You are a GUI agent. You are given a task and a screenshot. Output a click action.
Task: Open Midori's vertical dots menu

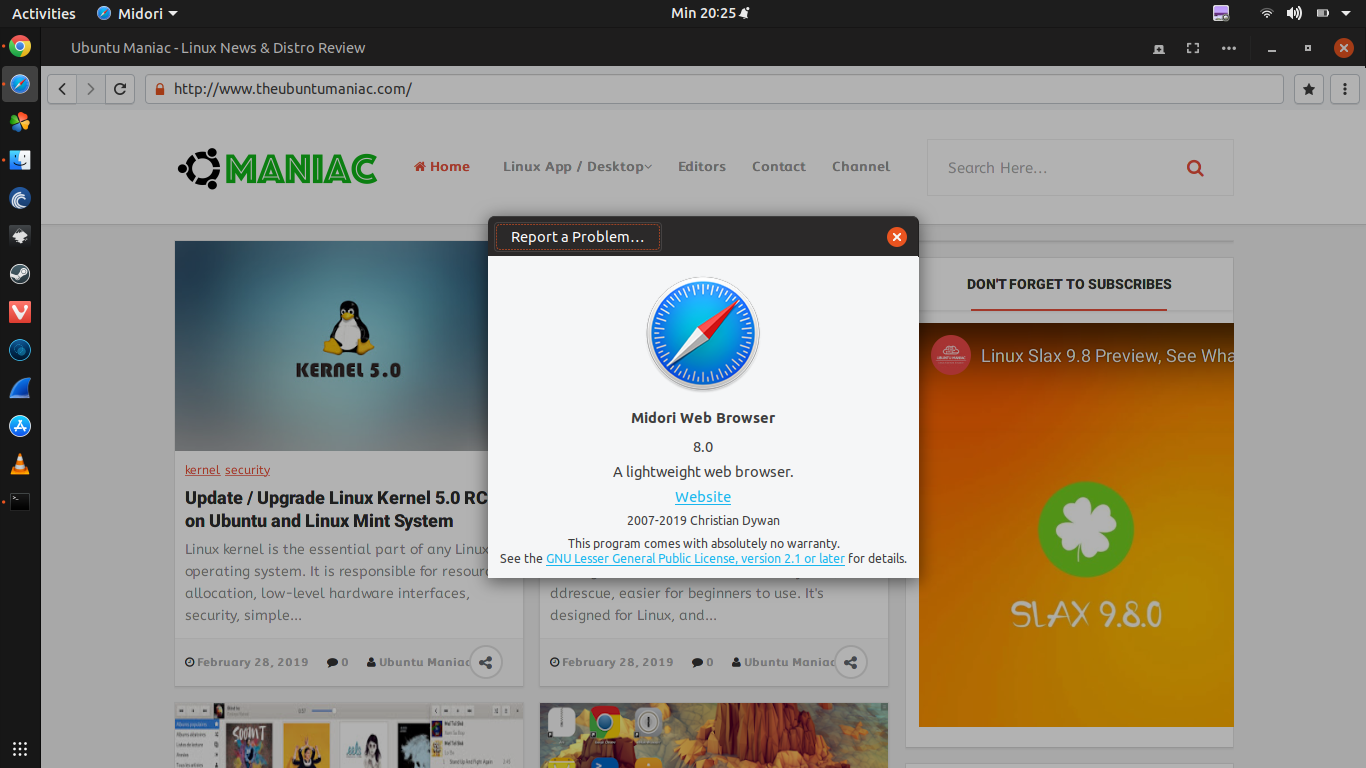(x=1345, y=89)
